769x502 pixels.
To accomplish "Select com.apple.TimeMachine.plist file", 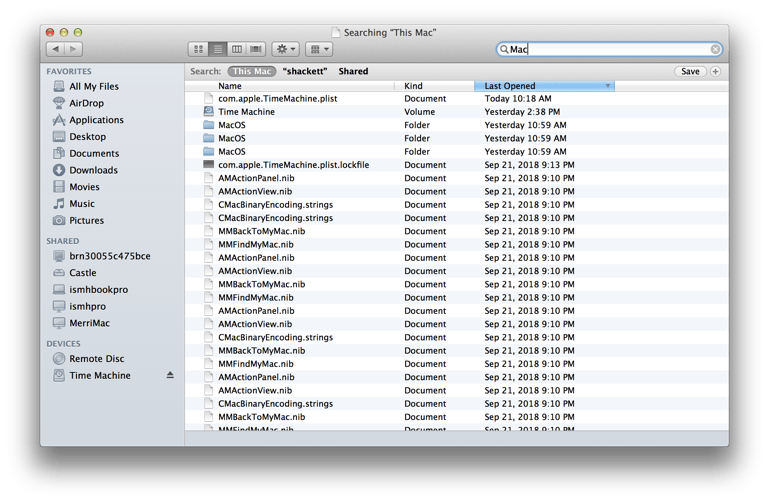I will (x=456, y=99).
